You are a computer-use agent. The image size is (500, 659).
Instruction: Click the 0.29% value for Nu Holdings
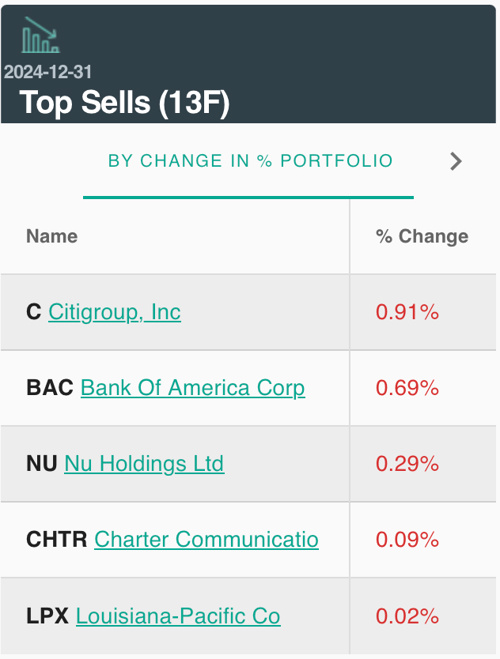click(407, 464)
